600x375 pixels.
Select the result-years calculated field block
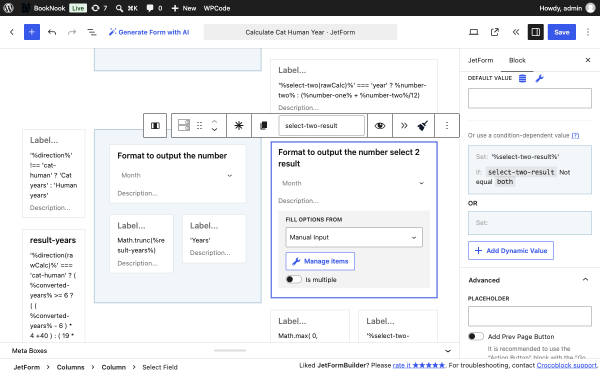tap(54, 286)
